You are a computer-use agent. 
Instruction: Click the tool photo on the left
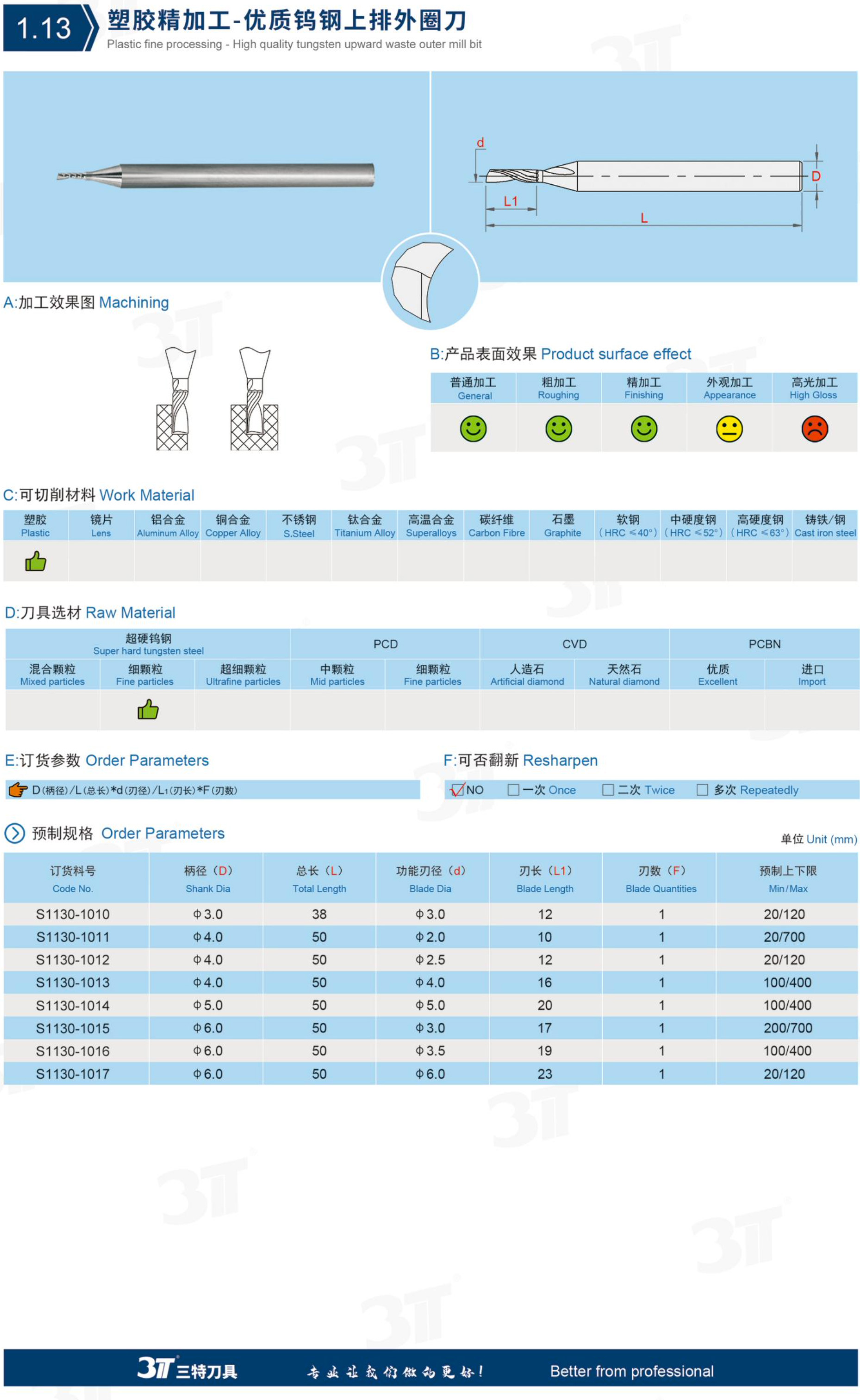(x=216, y=175)
